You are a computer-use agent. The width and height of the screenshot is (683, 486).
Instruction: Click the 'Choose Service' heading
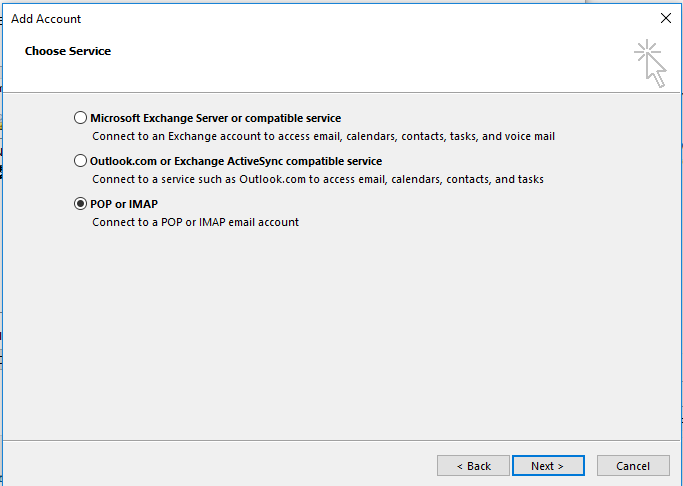pos(68,51)
